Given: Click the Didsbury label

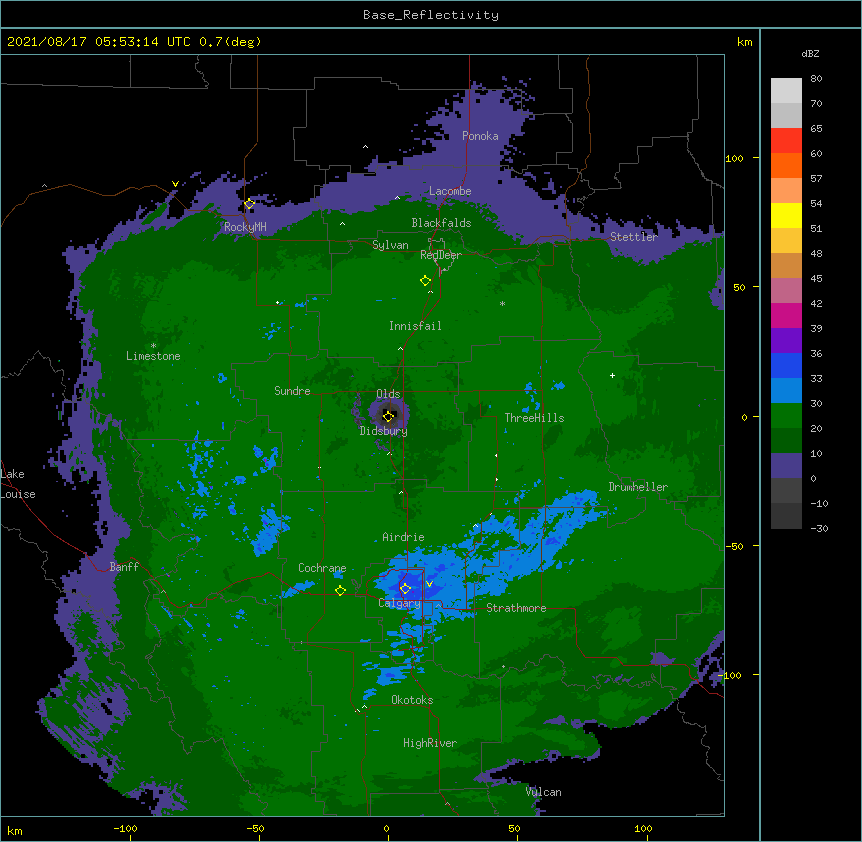Looking at the screenshot, I should tap(384, 431).
